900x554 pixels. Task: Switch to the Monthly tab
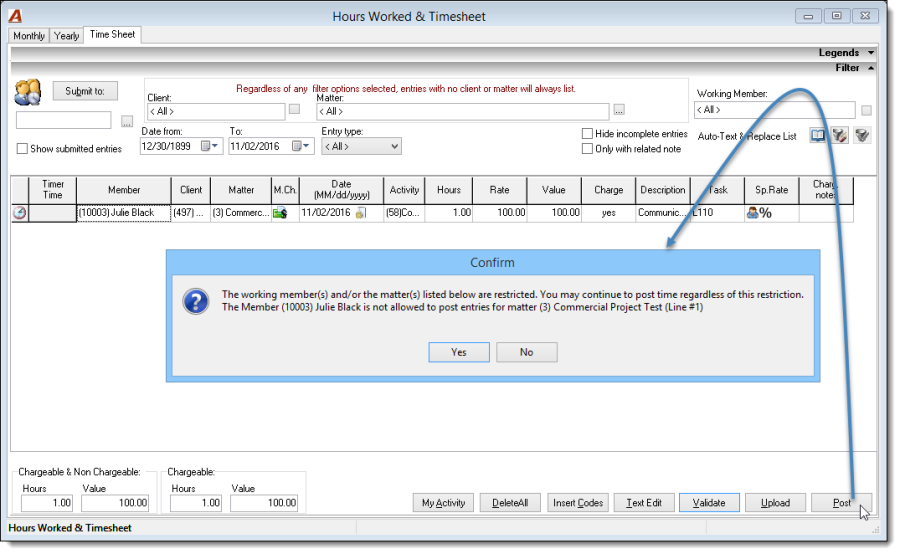coord(29,36)
